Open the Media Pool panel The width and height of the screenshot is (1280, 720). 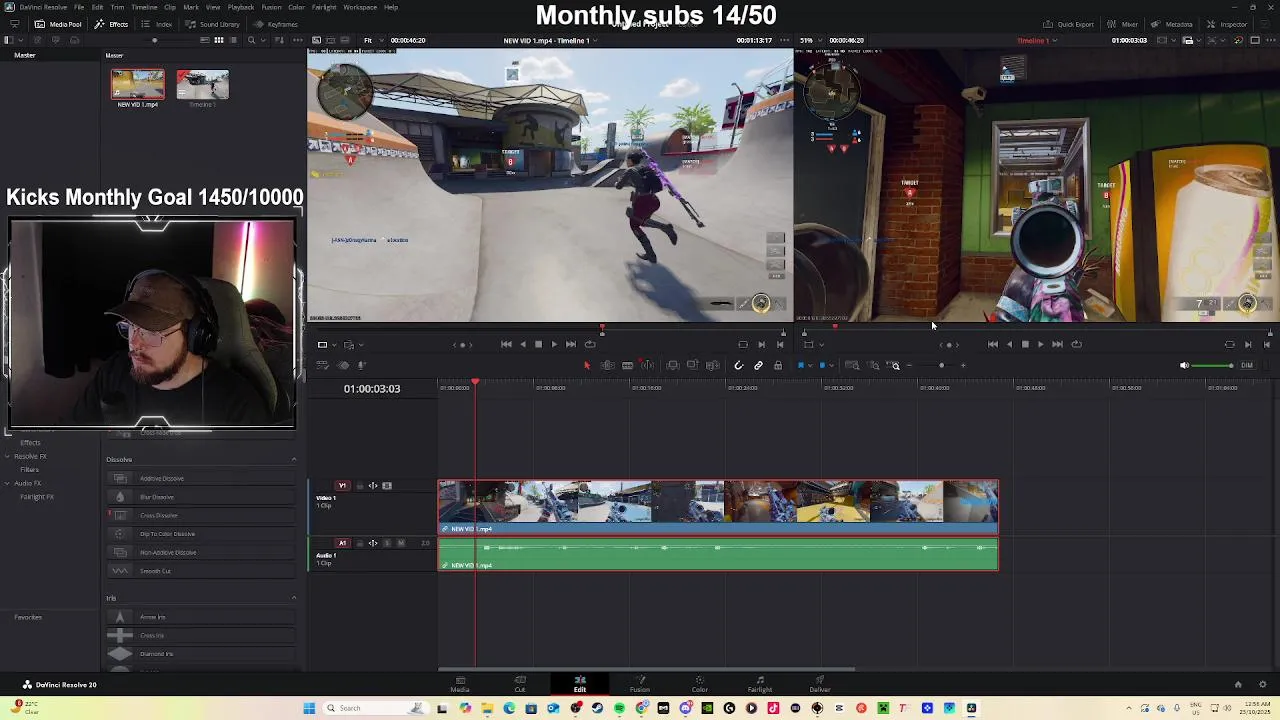[58, 24]
